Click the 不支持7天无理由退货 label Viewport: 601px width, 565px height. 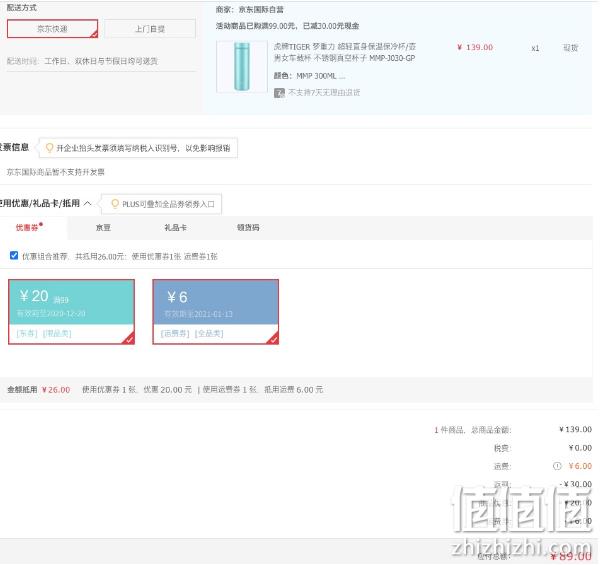[324, 92]
